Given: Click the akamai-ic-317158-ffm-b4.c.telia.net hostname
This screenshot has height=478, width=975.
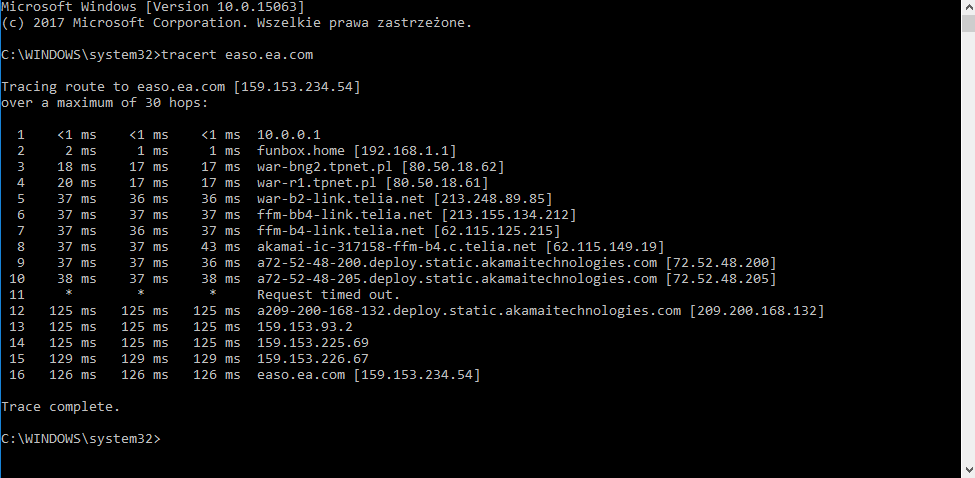Looking at the screenshot, I should pos(397,246).
